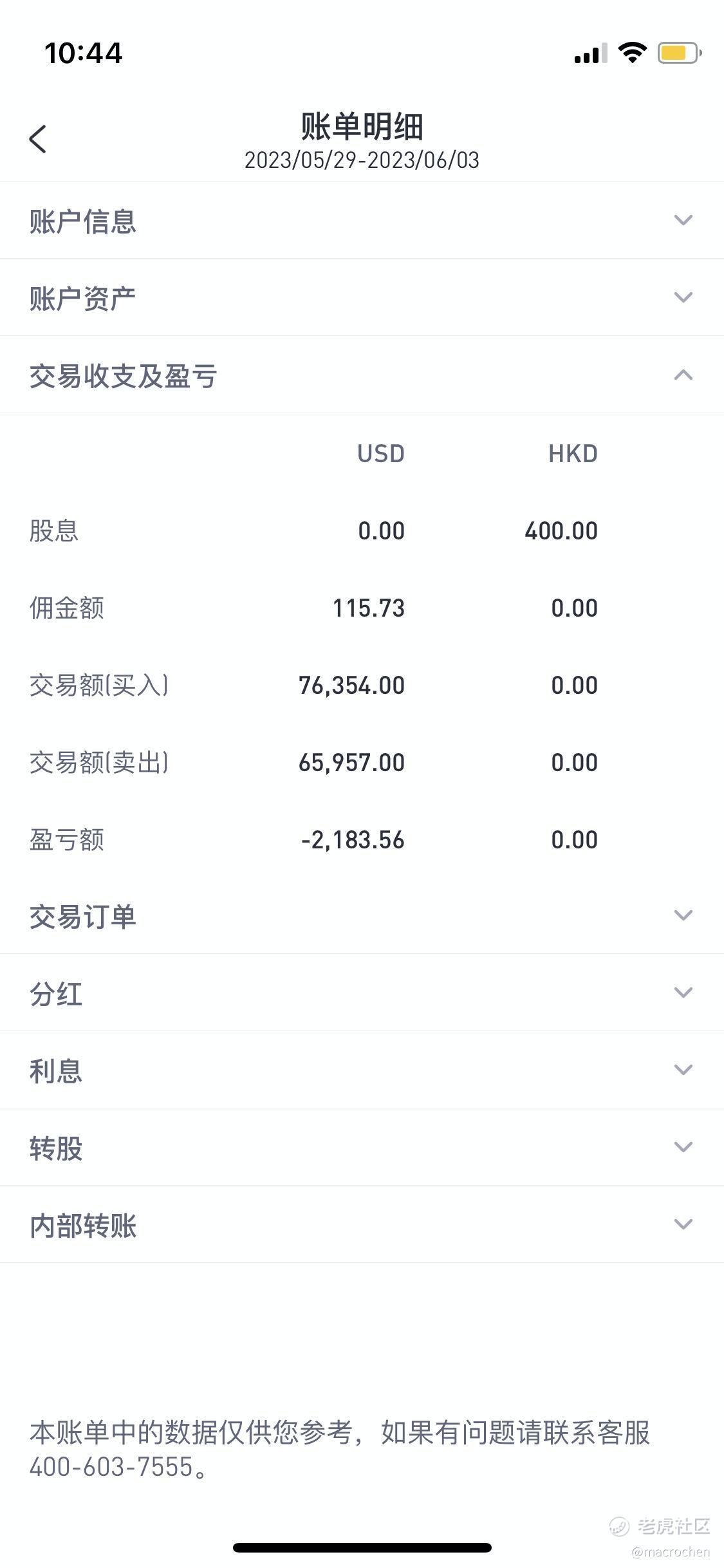This screenshot has height=1568, width=724.
Task: Expand the 利息 chevron
Action: pyautogui.click(x=683, y=1070)
